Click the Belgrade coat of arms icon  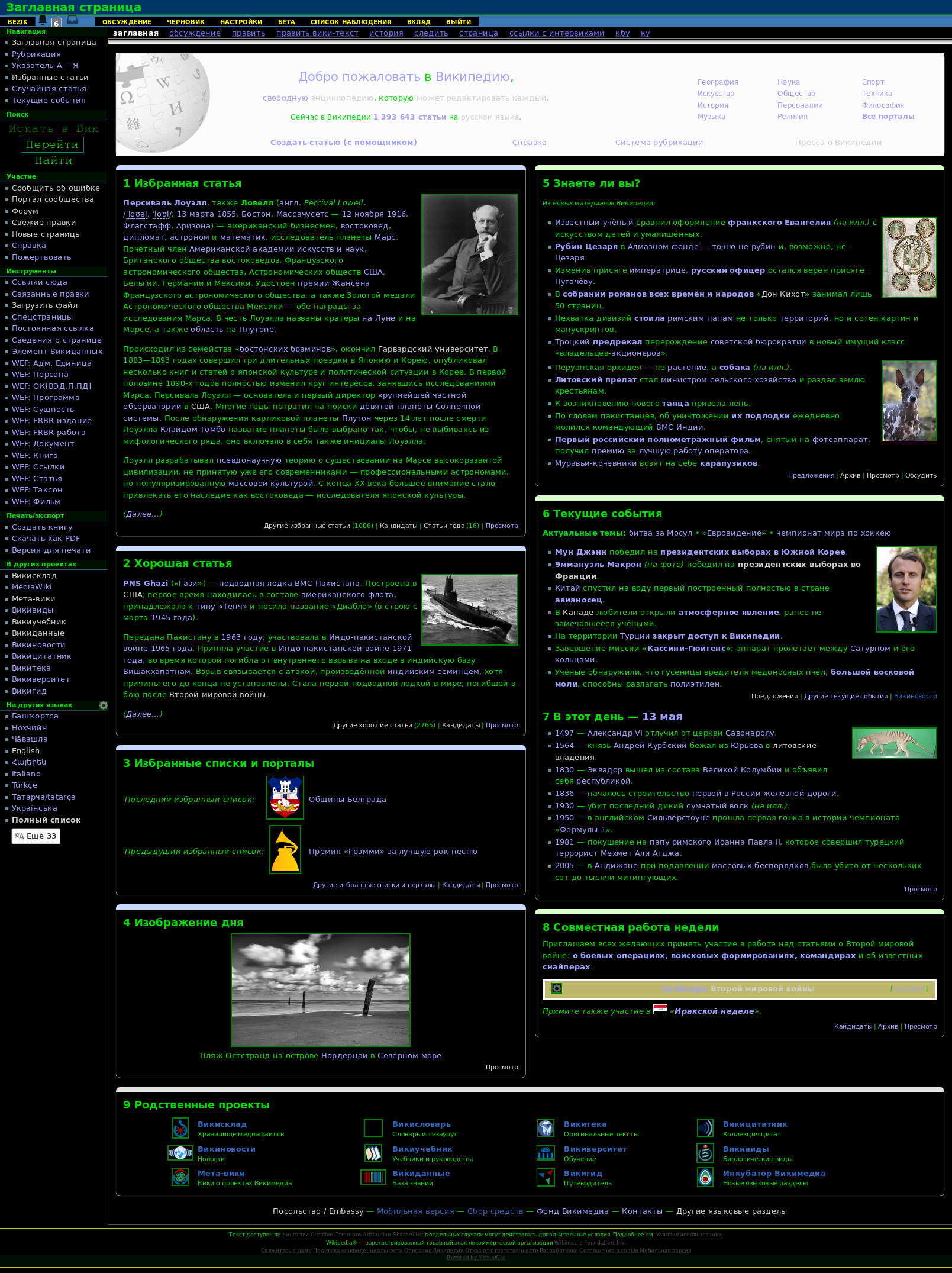click(x=285, y=798)
